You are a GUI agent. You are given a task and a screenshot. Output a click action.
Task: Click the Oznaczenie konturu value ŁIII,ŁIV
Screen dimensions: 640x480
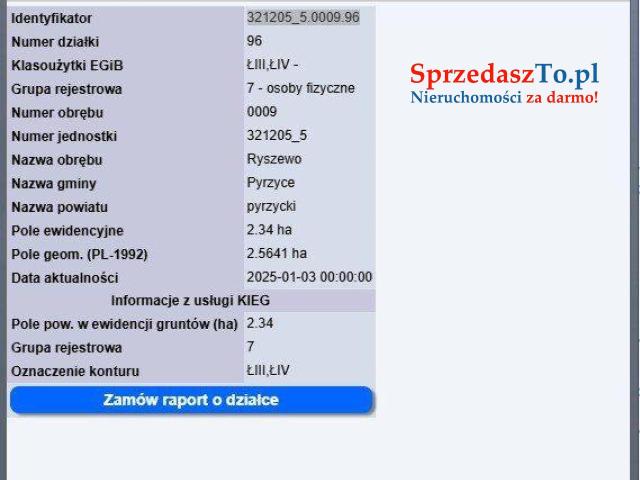click(268, 370)
